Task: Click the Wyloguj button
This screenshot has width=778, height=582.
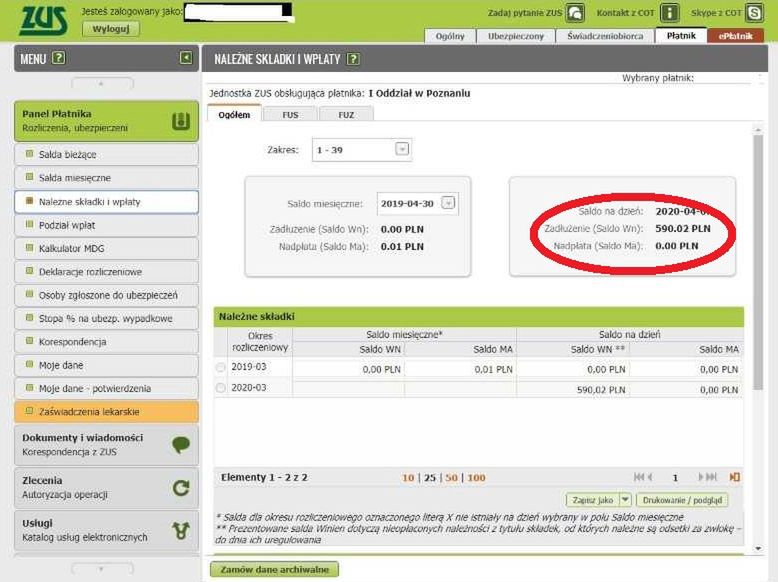Action: point(111,29)
